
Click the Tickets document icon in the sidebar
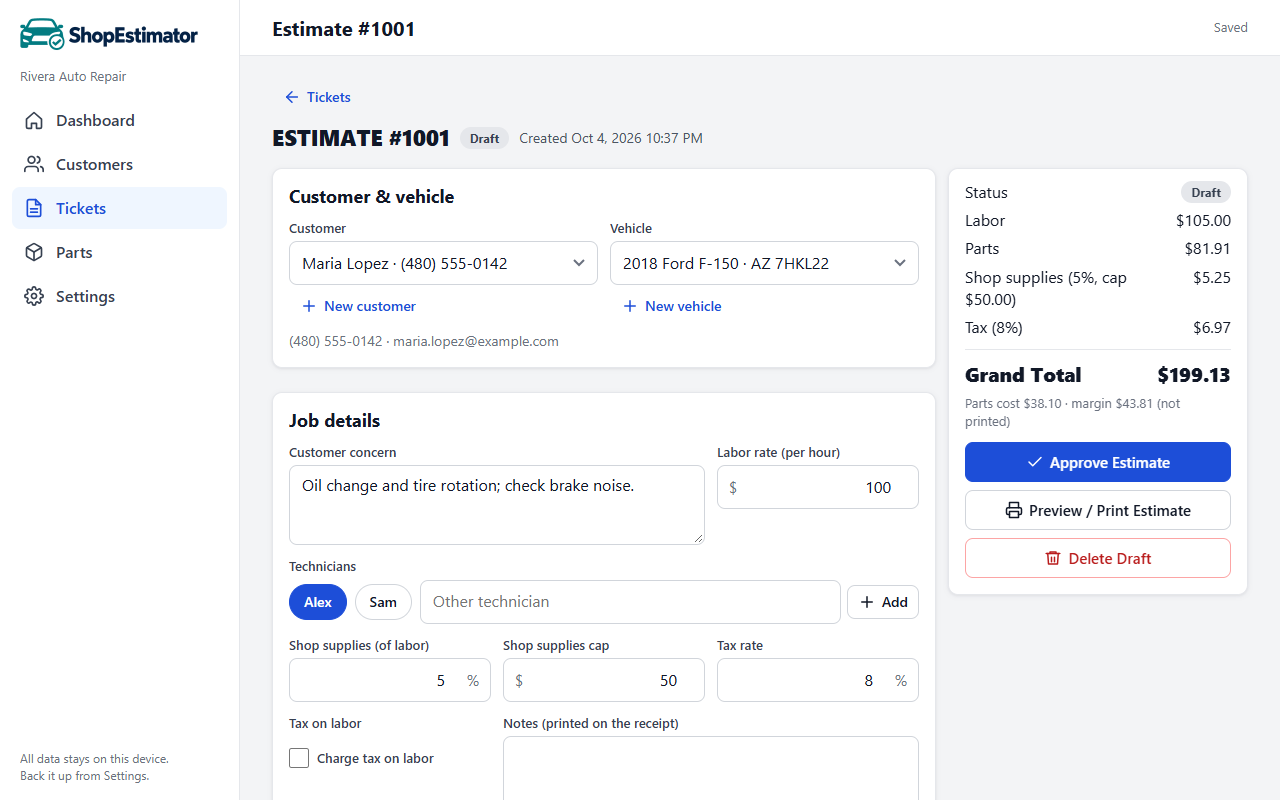34,209
